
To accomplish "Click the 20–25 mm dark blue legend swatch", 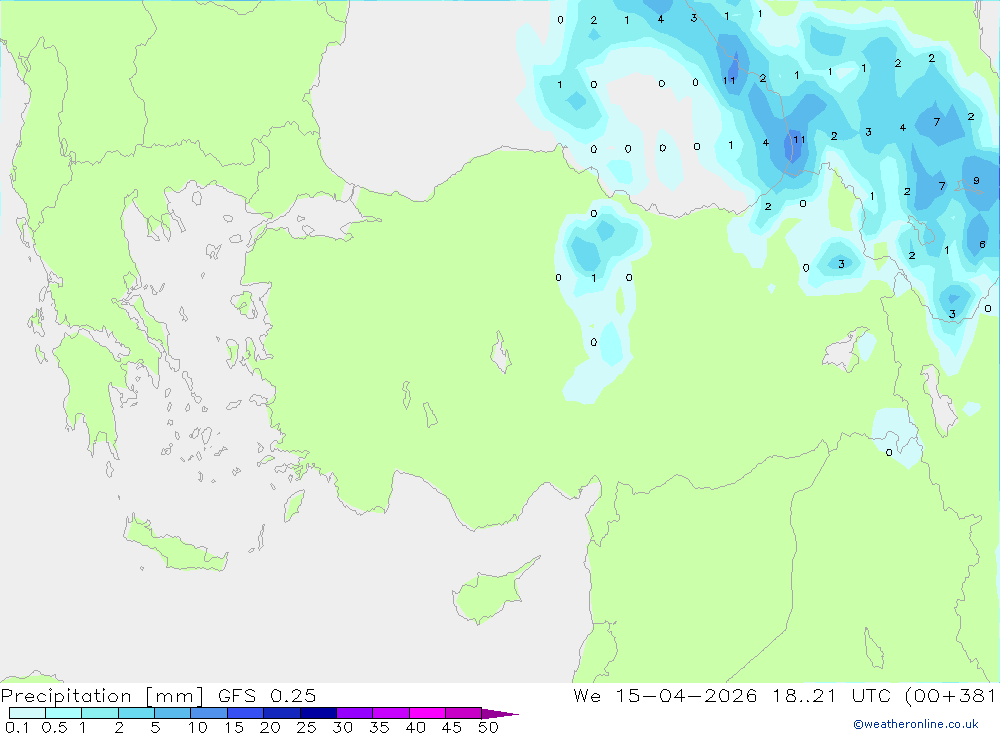I will (281, 713).
